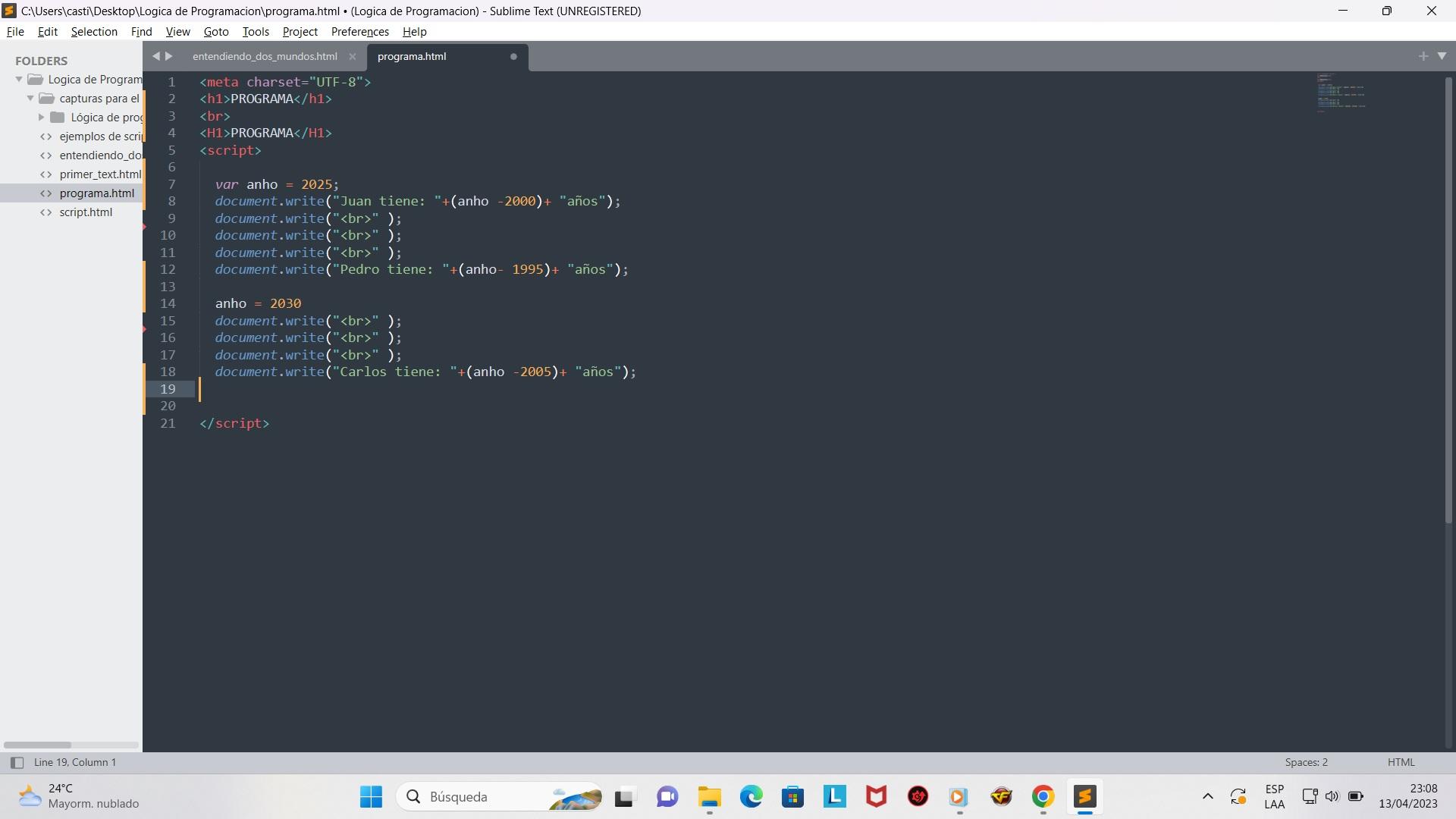Viewport: 1456px width, 819px height.
Task: Switch to entendiendo_dos_mundos.html tab
Action: coord(265,56)
